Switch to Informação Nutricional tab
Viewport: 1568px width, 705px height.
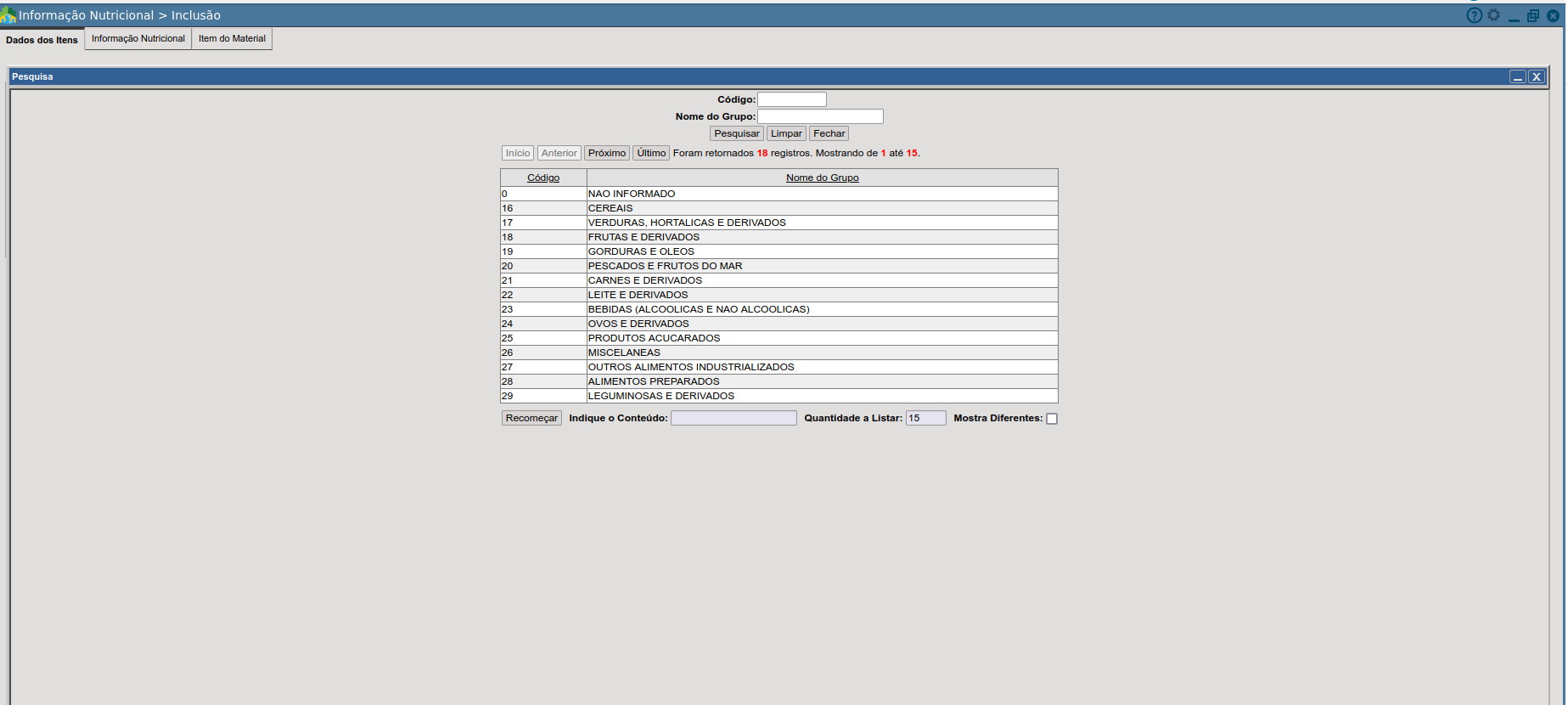(x=138, y=39)
